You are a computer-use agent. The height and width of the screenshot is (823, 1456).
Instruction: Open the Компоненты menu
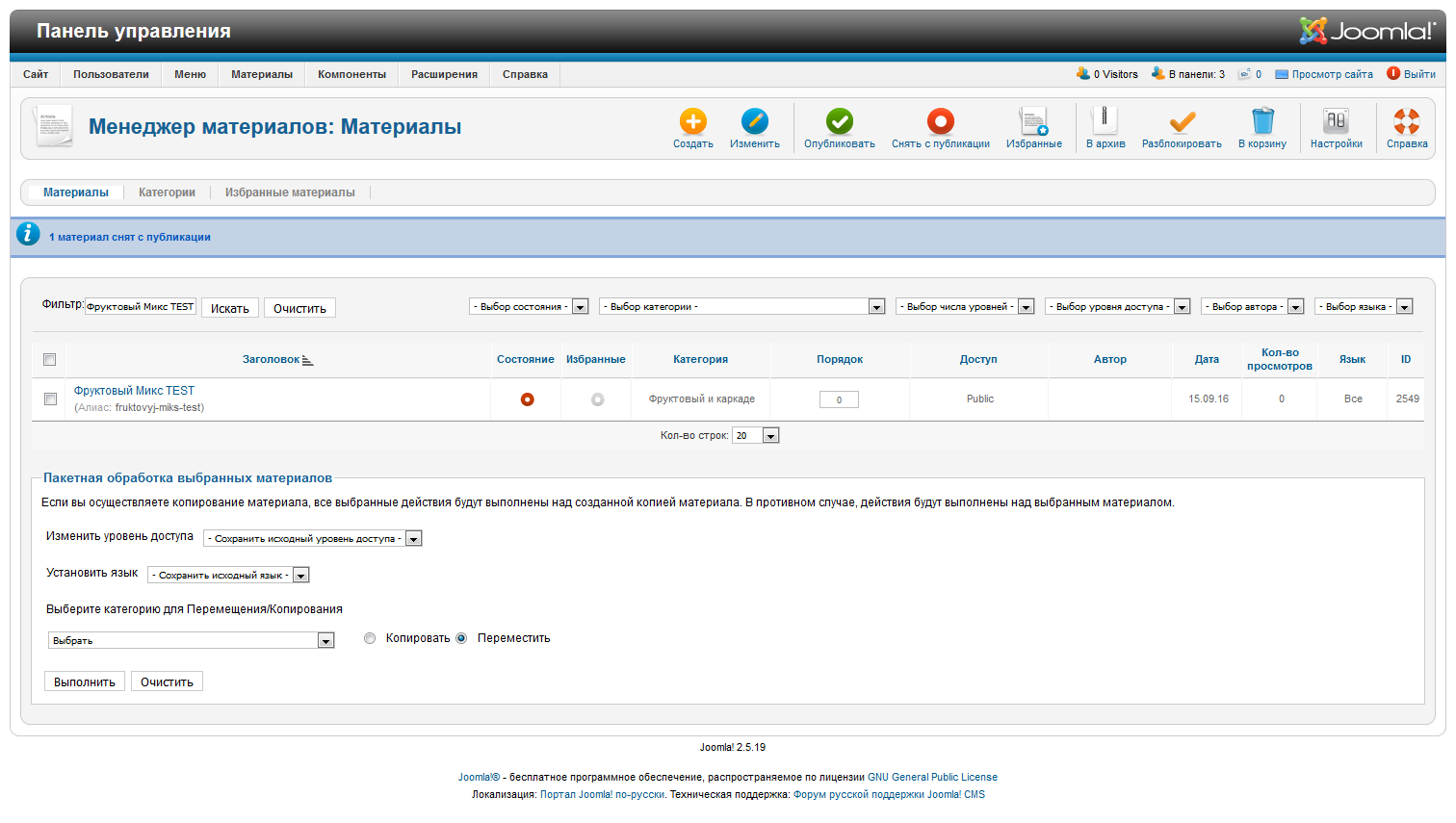tap(352, 74)
